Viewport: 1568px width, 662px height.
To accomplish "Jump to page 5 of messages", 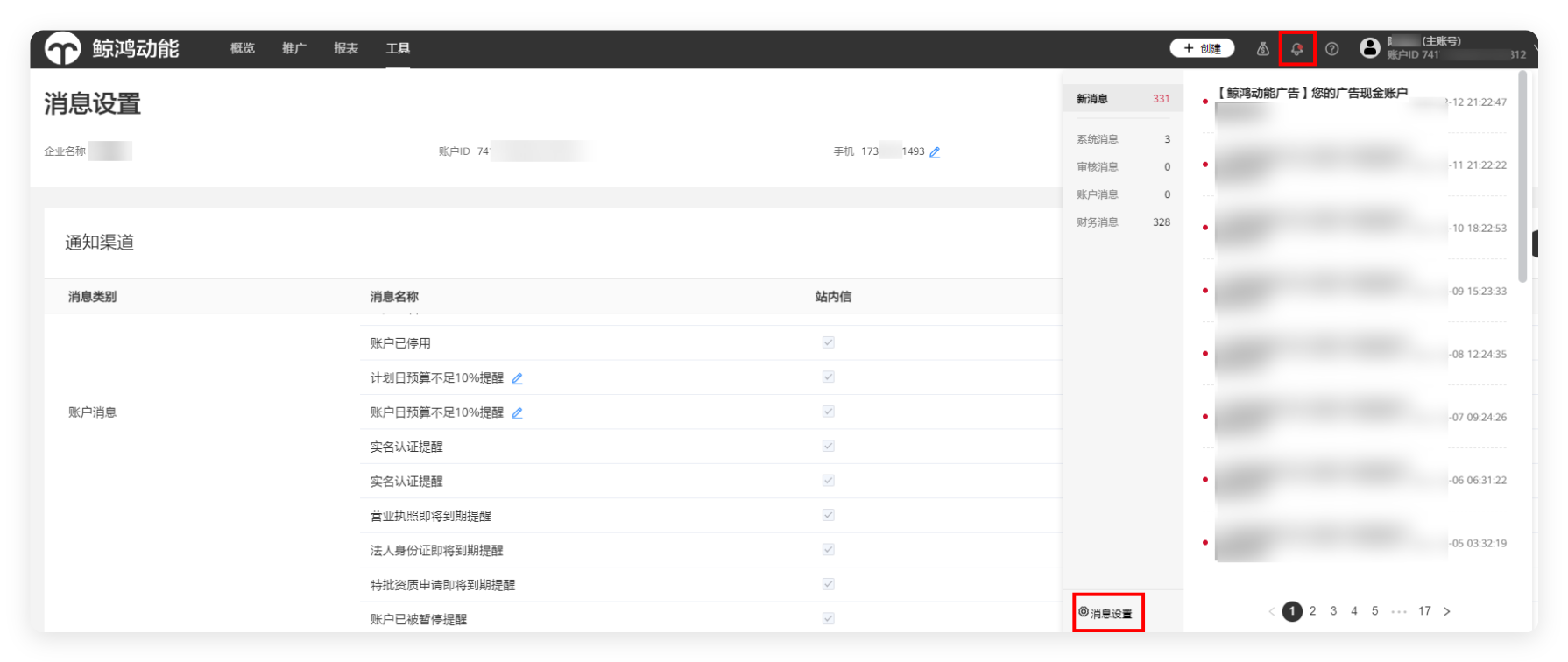I will (1374, 611).
